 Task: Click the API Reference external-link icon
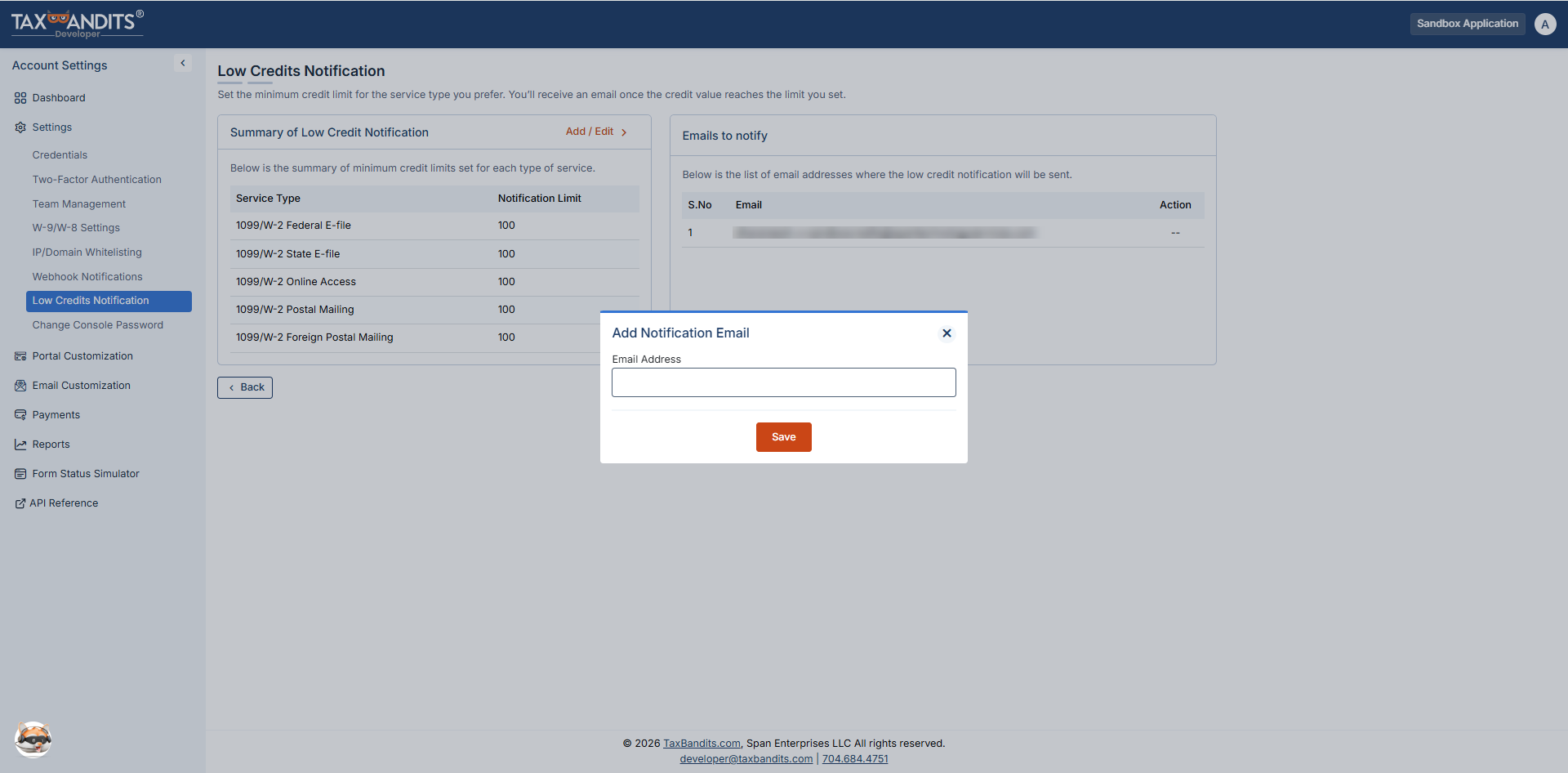click(20, 503)
